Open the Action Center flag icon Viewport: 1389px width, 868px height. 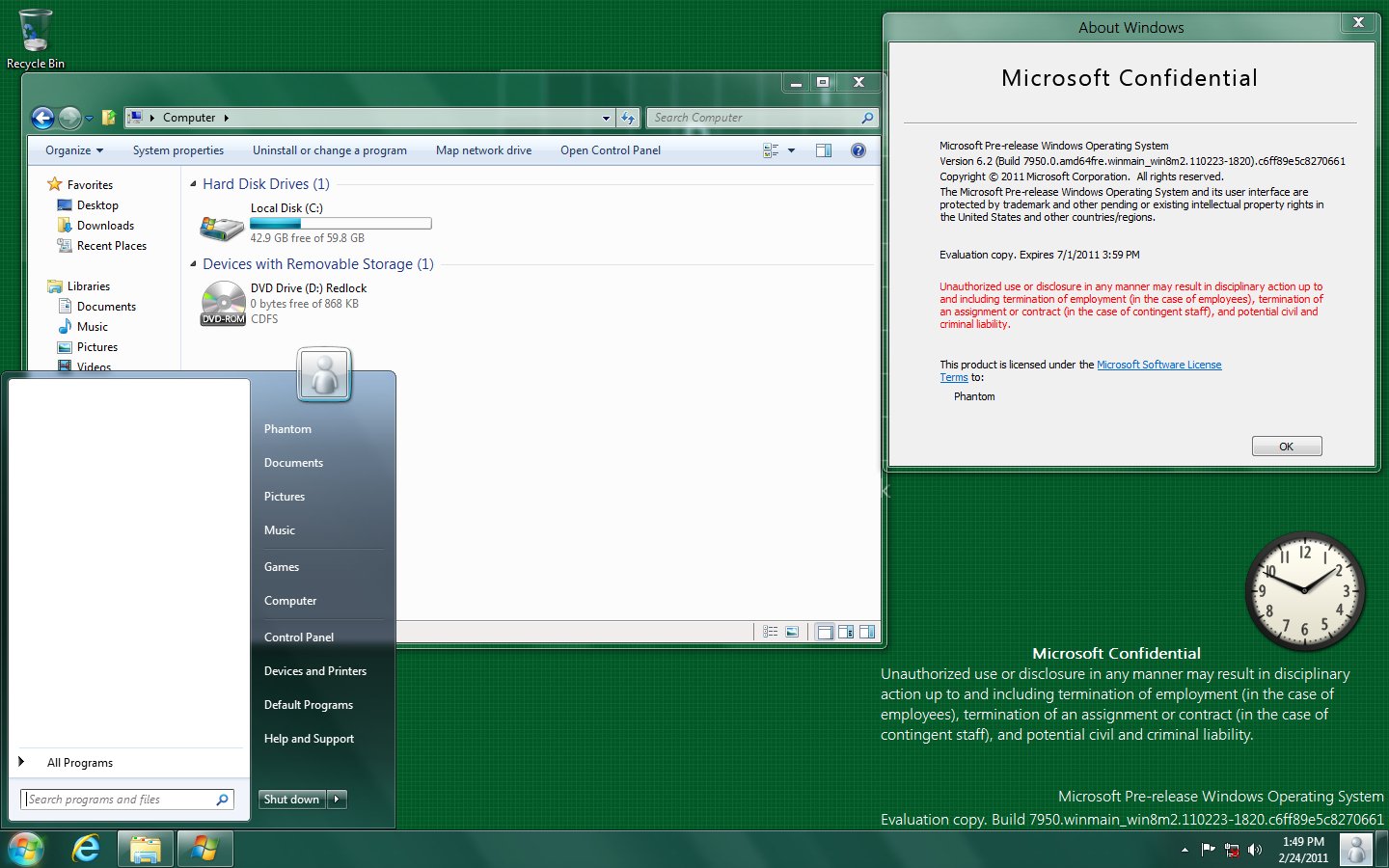click(1208, 851)
